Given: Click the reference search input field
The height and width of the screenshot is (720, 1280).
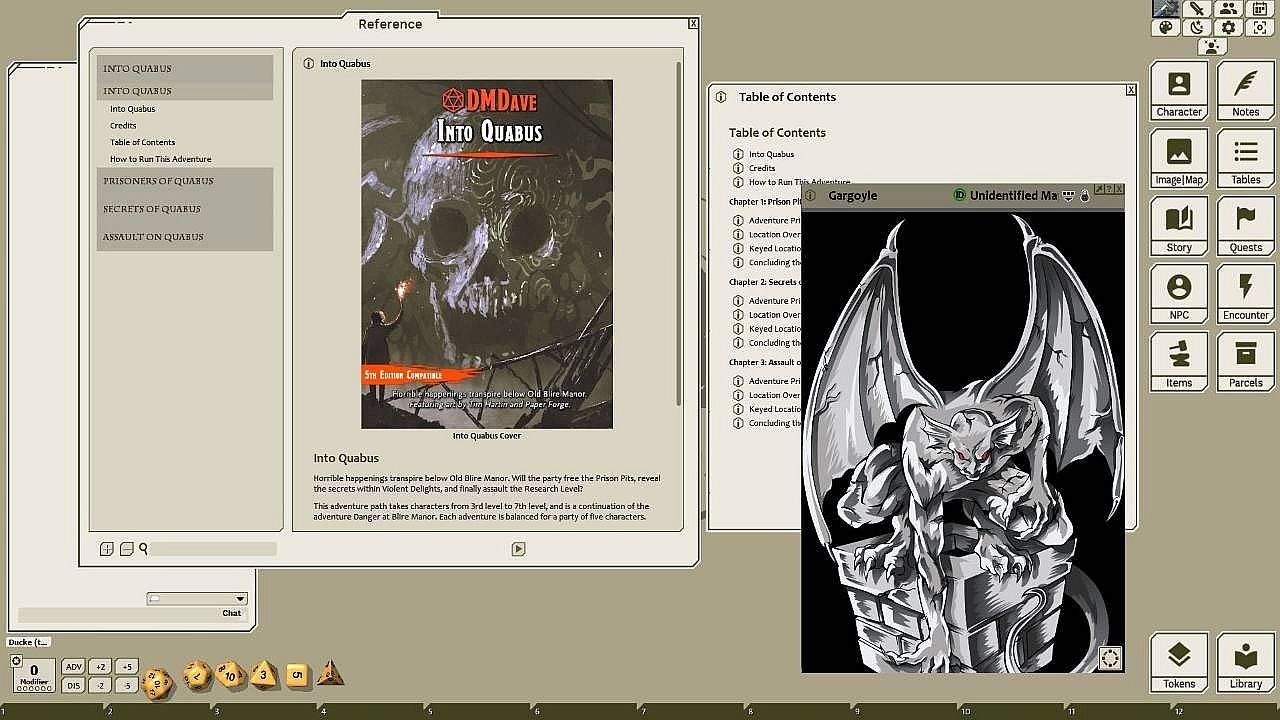Looking at the screenshot, I should click(212, 549).
